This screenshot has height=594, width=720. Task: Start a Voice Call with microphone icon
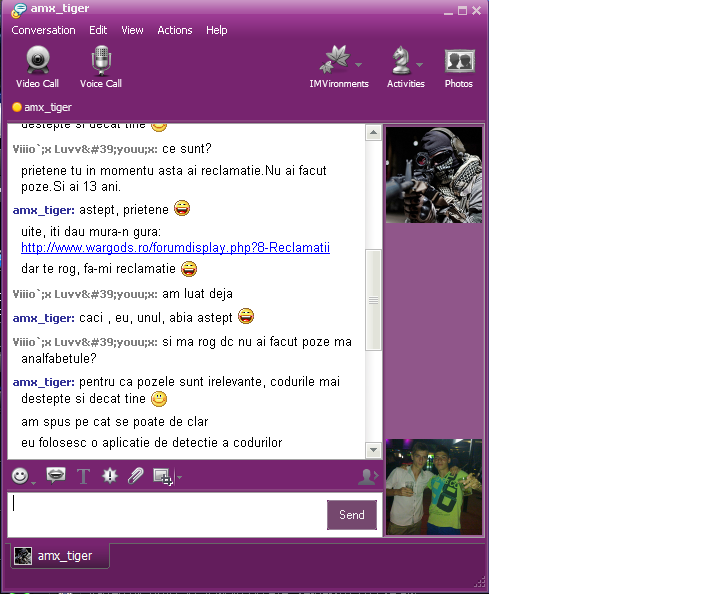101,67
